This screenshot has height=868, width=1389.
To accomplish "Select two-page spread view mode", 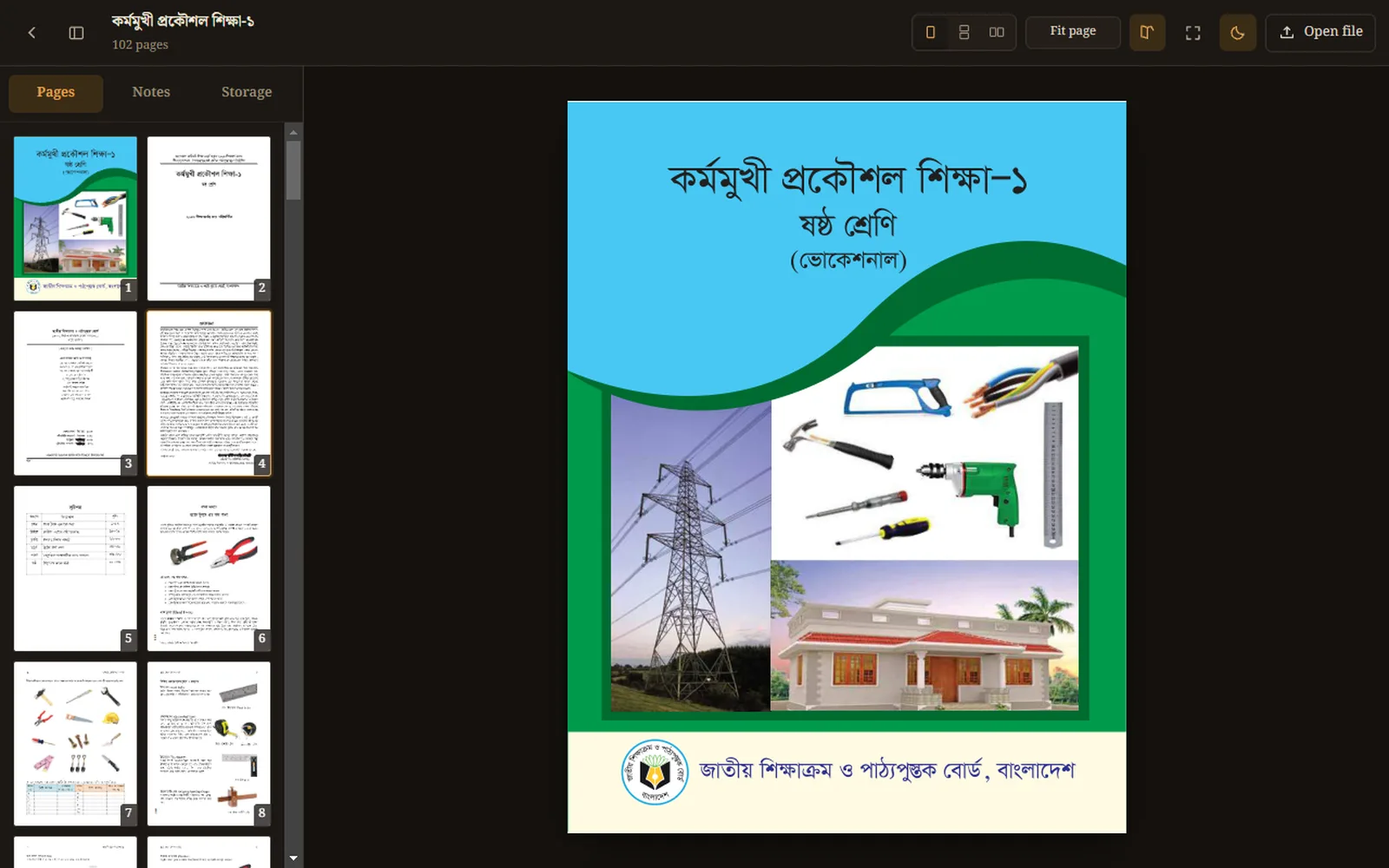I will (997, 32).
